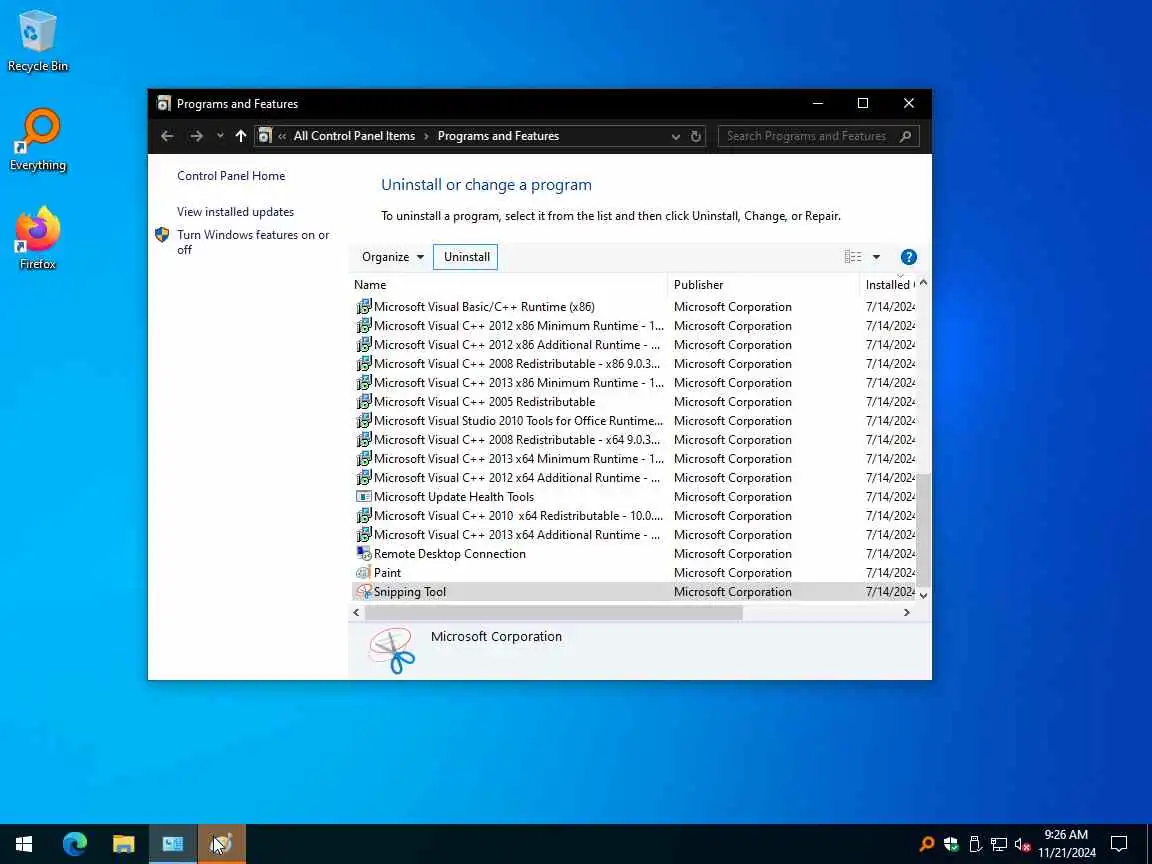This screenshot has width=1152, height=864.
Task: Select Microsoft Visual C++ 2005 Redistributable
Action: point(634,402)
